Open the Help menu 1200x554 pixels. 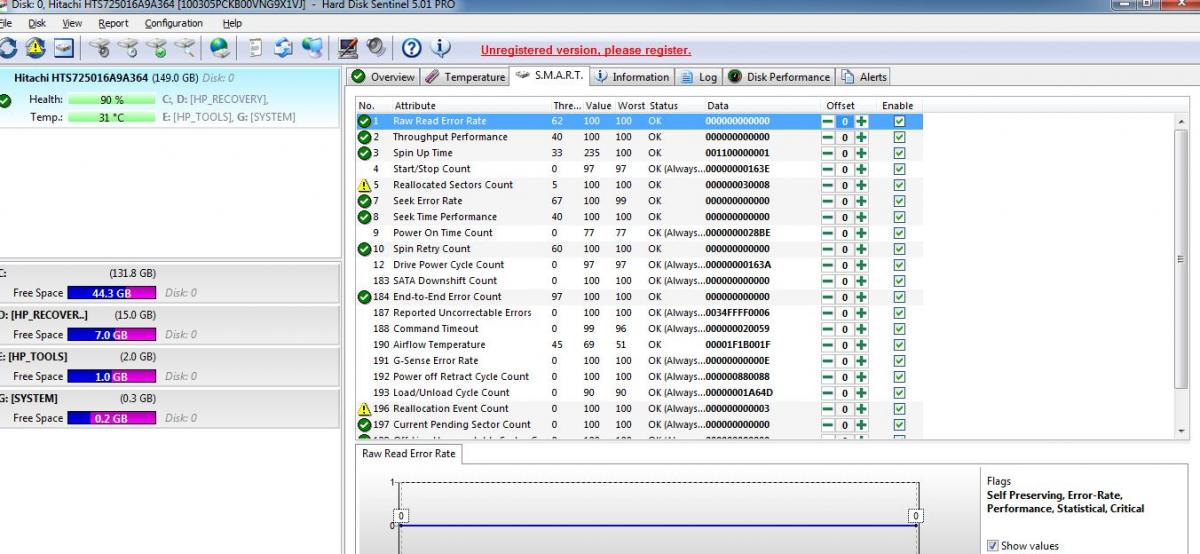click(232, 23)
